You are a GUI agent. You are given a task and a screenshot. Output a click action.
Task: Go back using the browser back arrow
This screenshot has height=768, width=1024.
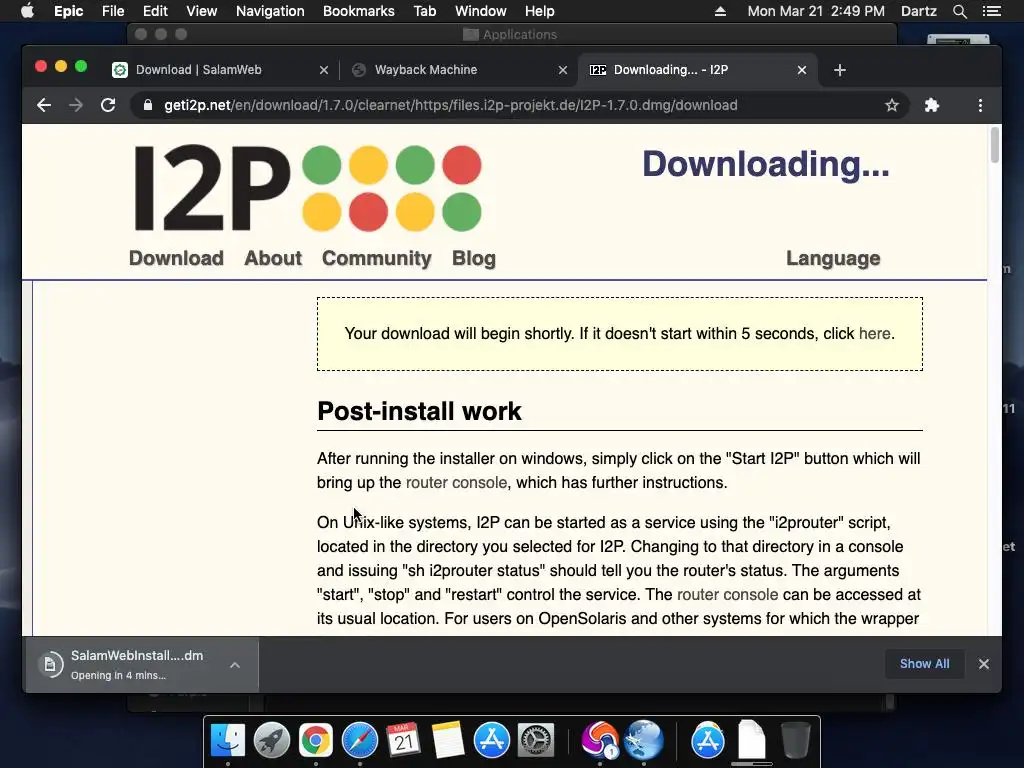(x=44, y=105)
